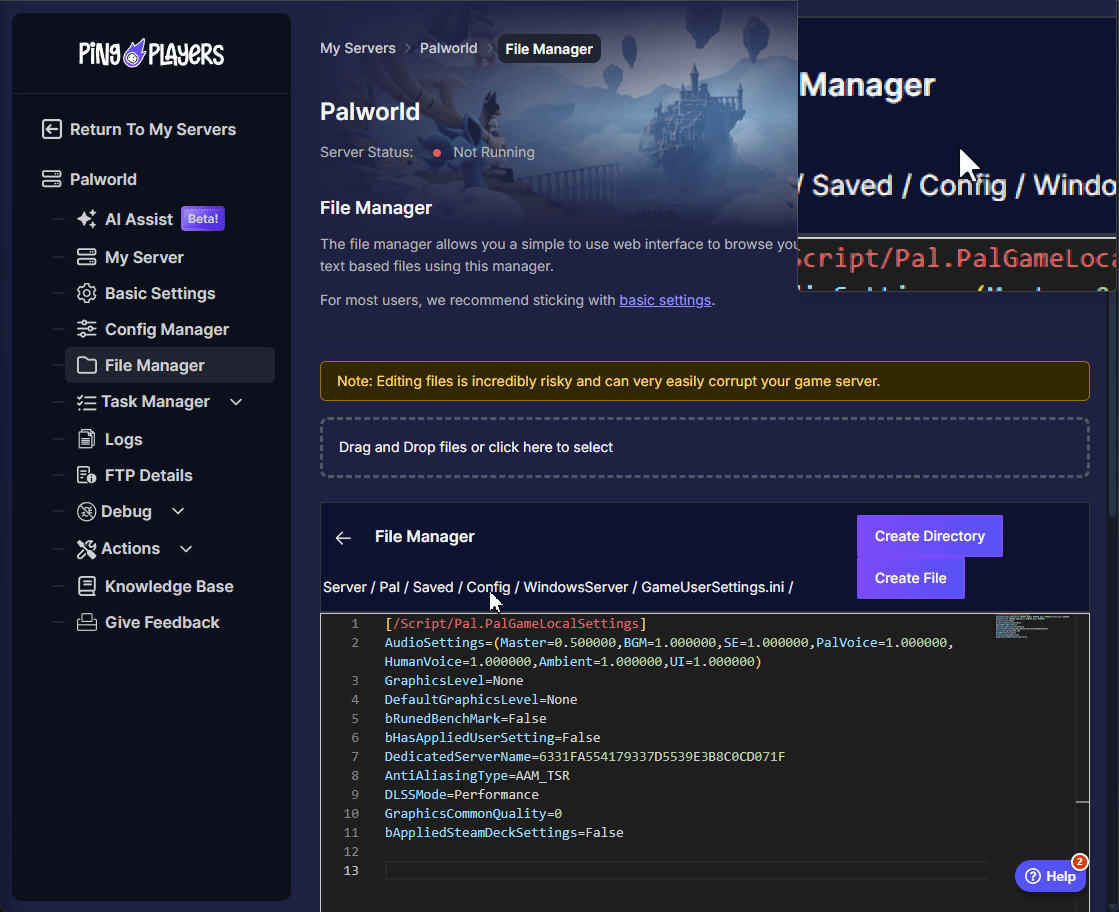Expand the Actions submenu chevron

[x=186, y=549]
